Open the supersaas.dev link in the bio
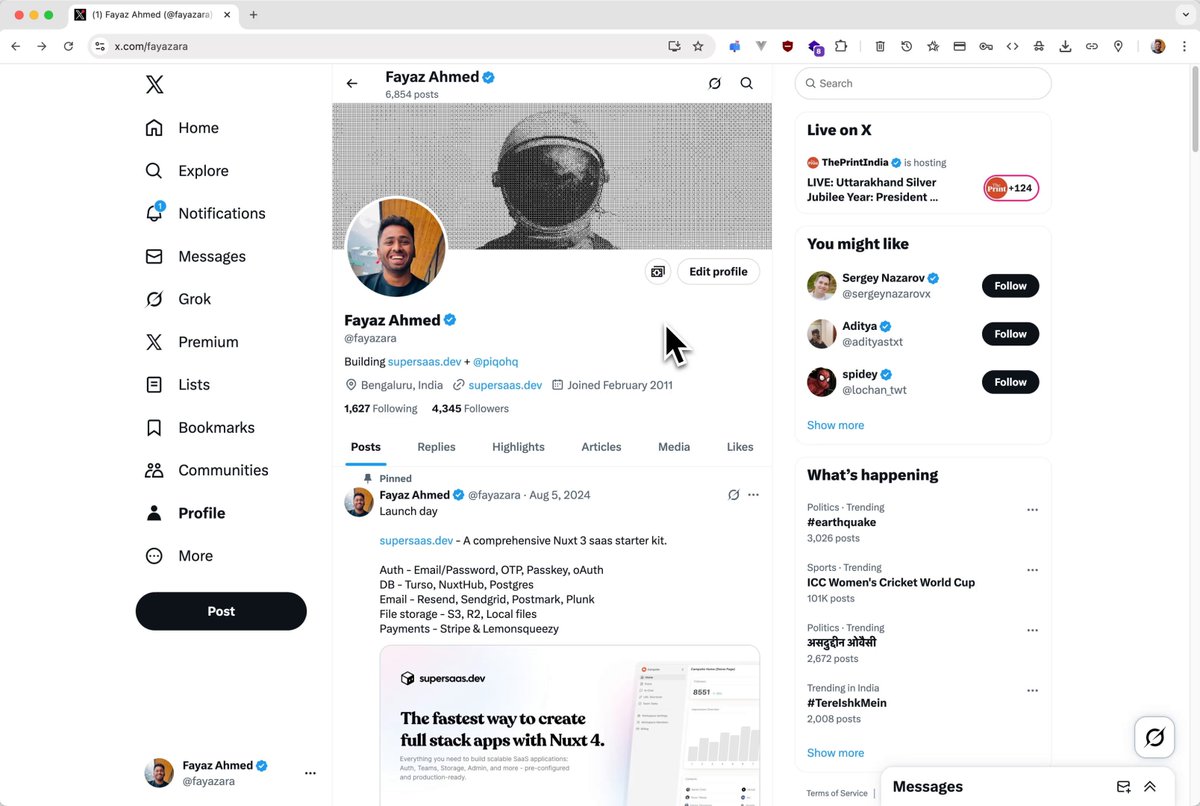 [x=424, y=362]
